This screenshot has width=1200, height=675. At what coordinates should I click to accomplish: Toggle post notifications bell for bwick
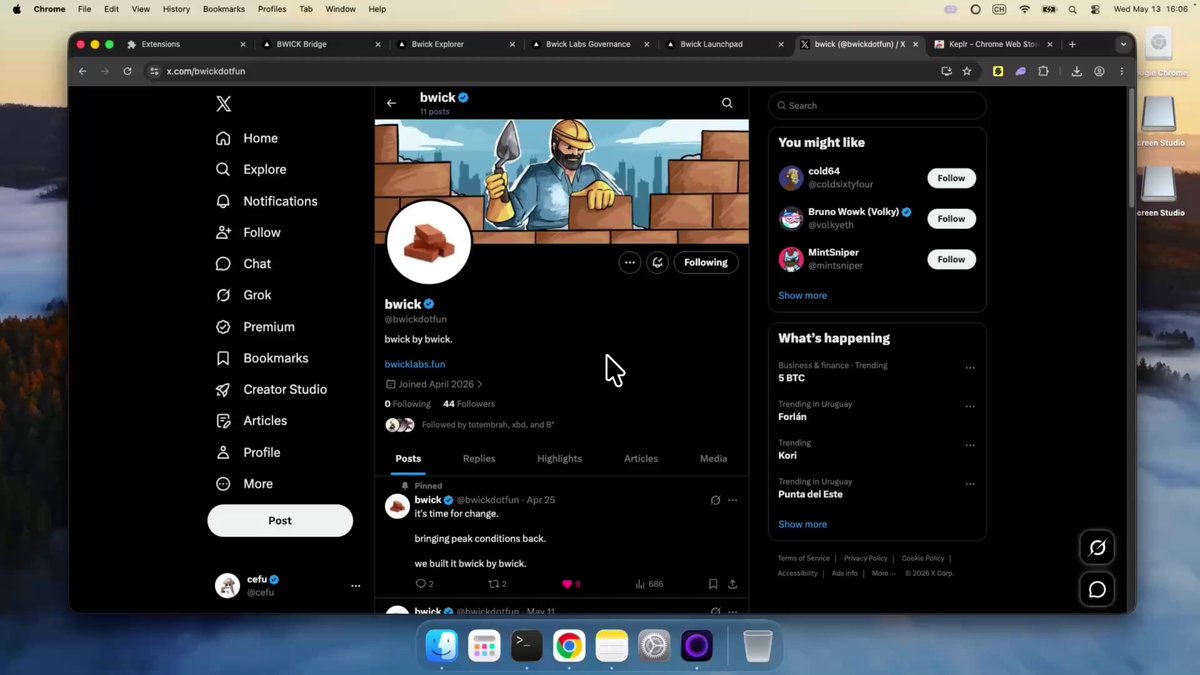pos(657,262)
